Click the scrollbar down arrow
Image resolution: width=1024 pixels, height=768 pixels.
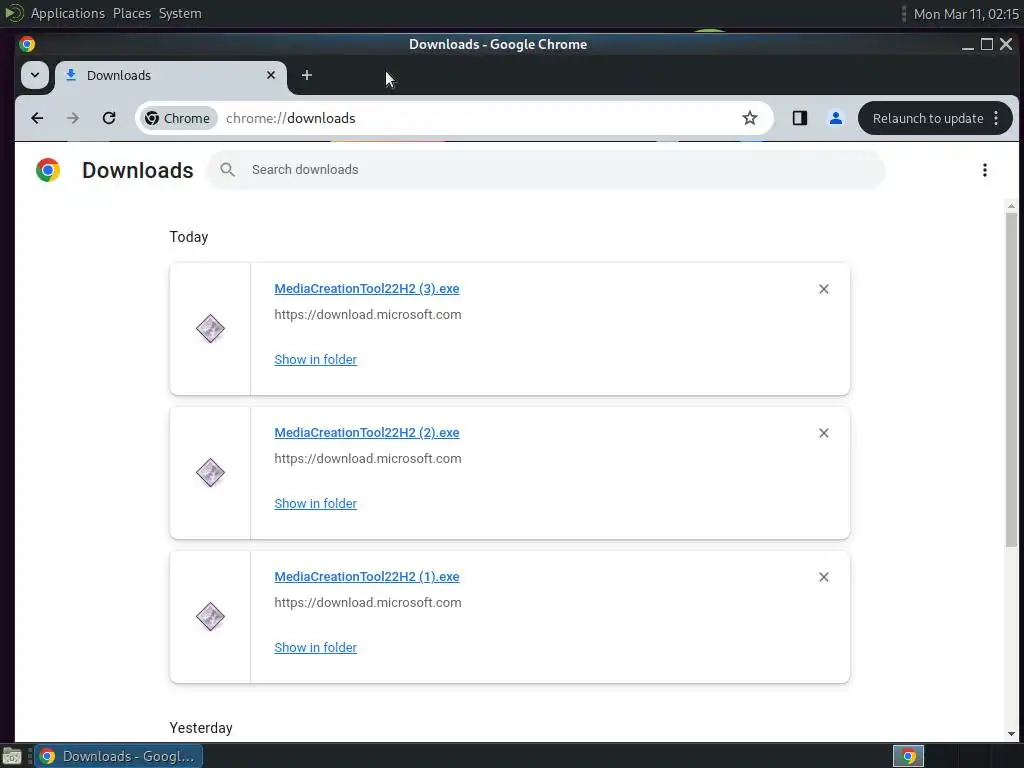(x=1011, y=734)
